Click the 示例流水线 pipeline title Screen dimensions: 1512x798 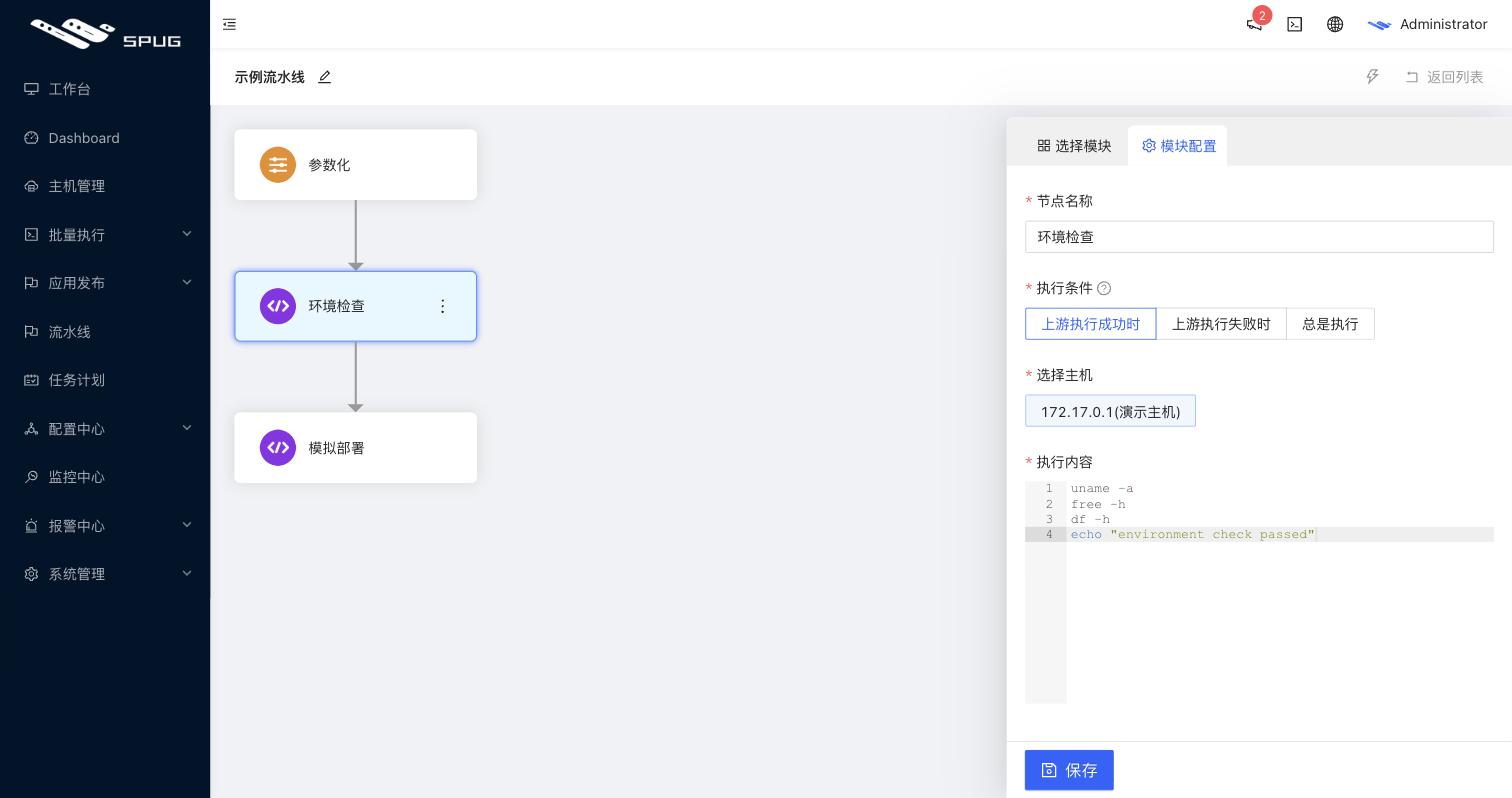coord(270,77)
